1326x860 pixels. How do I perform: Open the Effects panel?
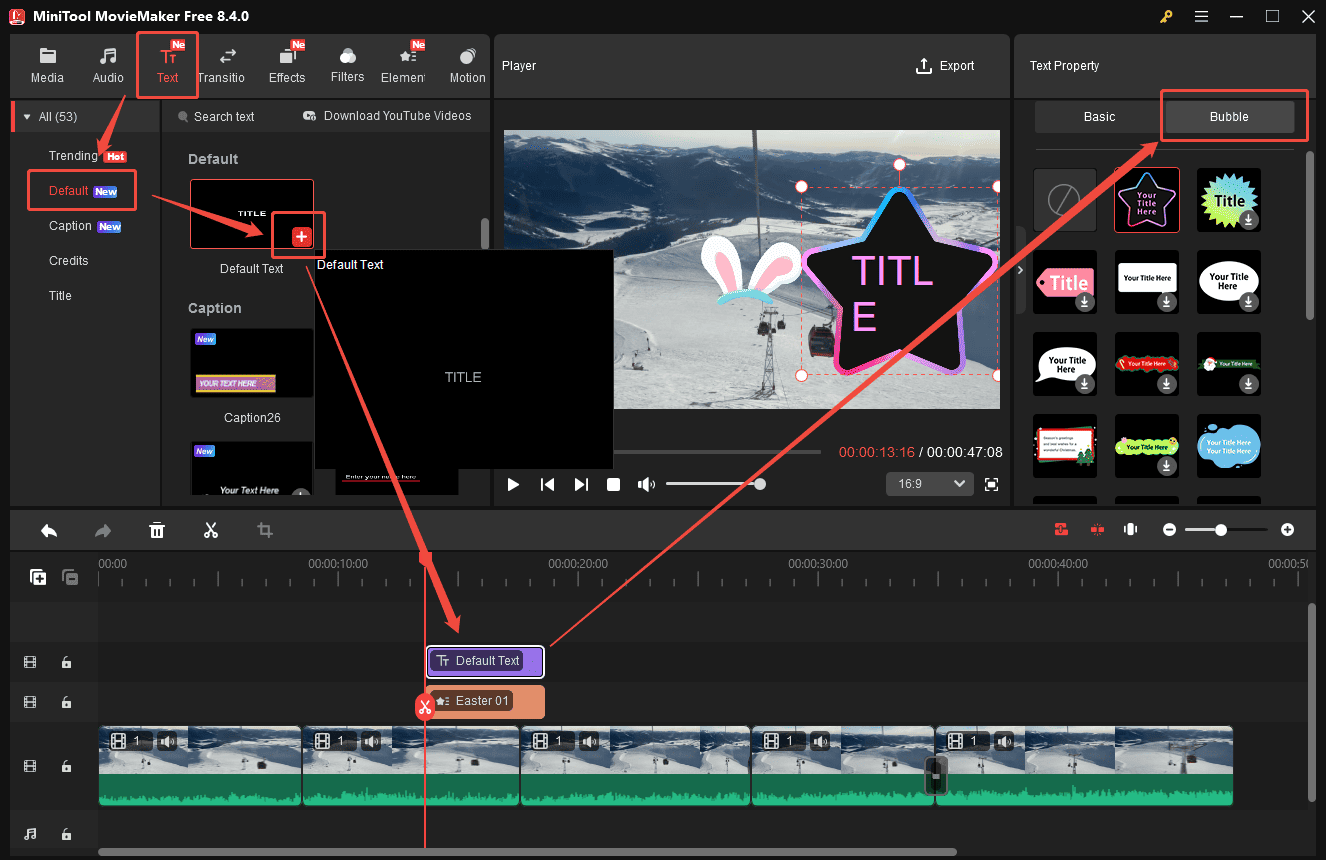[287, 64]
